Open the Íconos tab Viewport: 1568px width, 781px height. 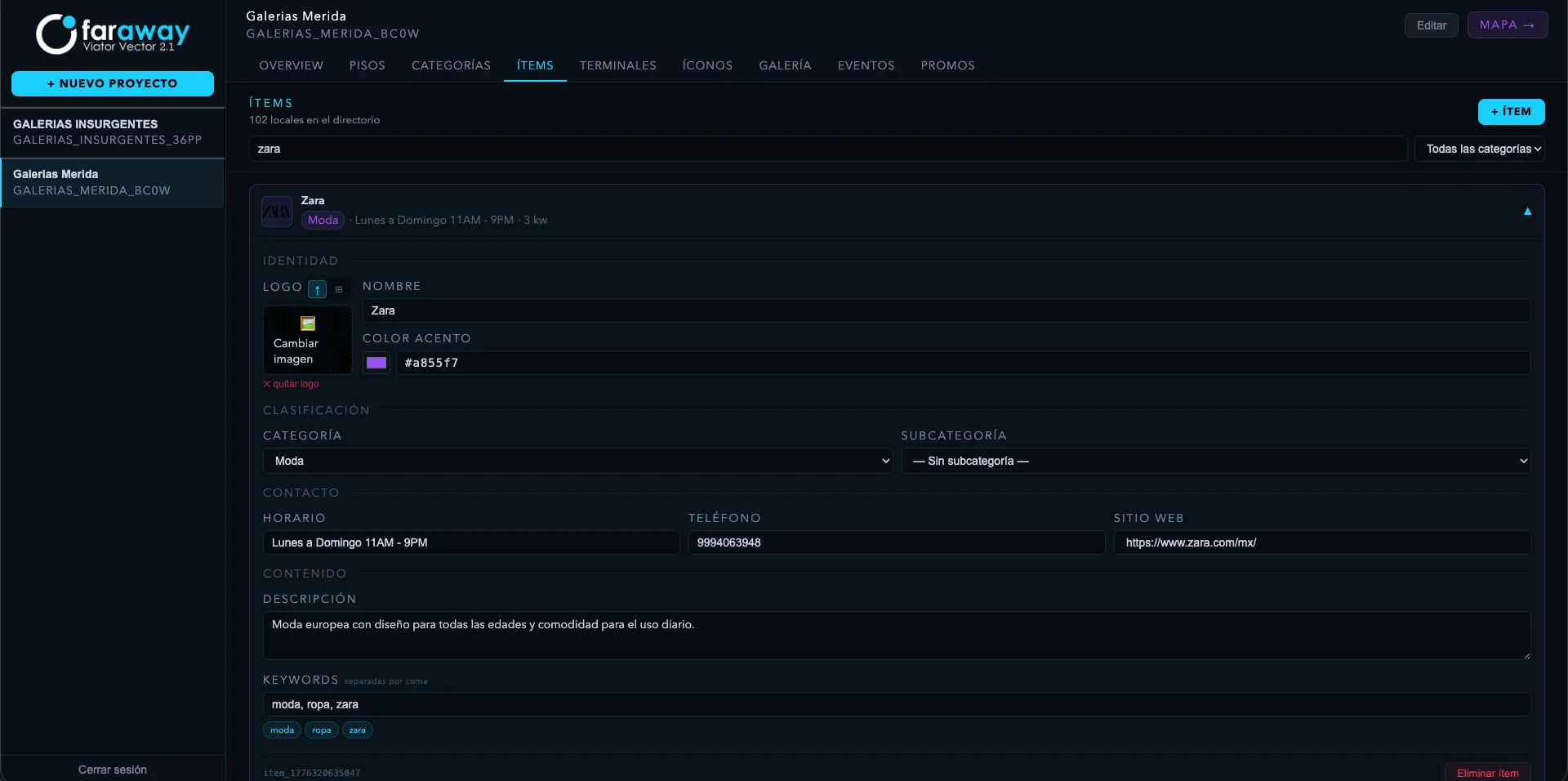click(708, 65)
